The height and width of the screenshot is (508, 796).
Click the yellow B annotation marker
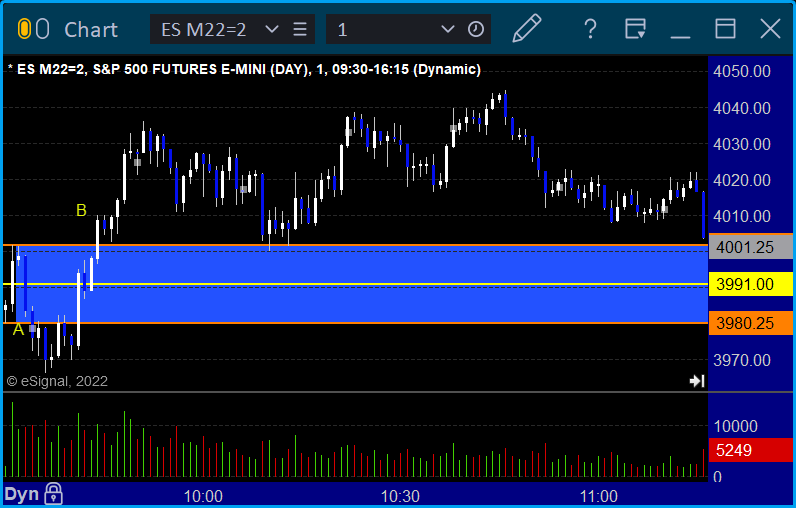81,210
